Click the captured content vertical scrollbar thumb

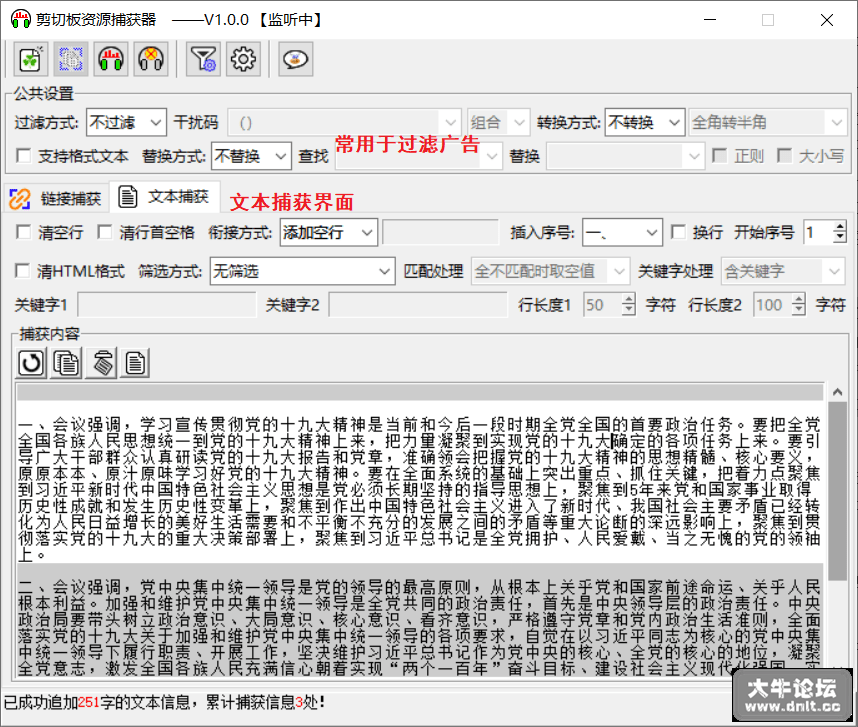coord(837,491)
